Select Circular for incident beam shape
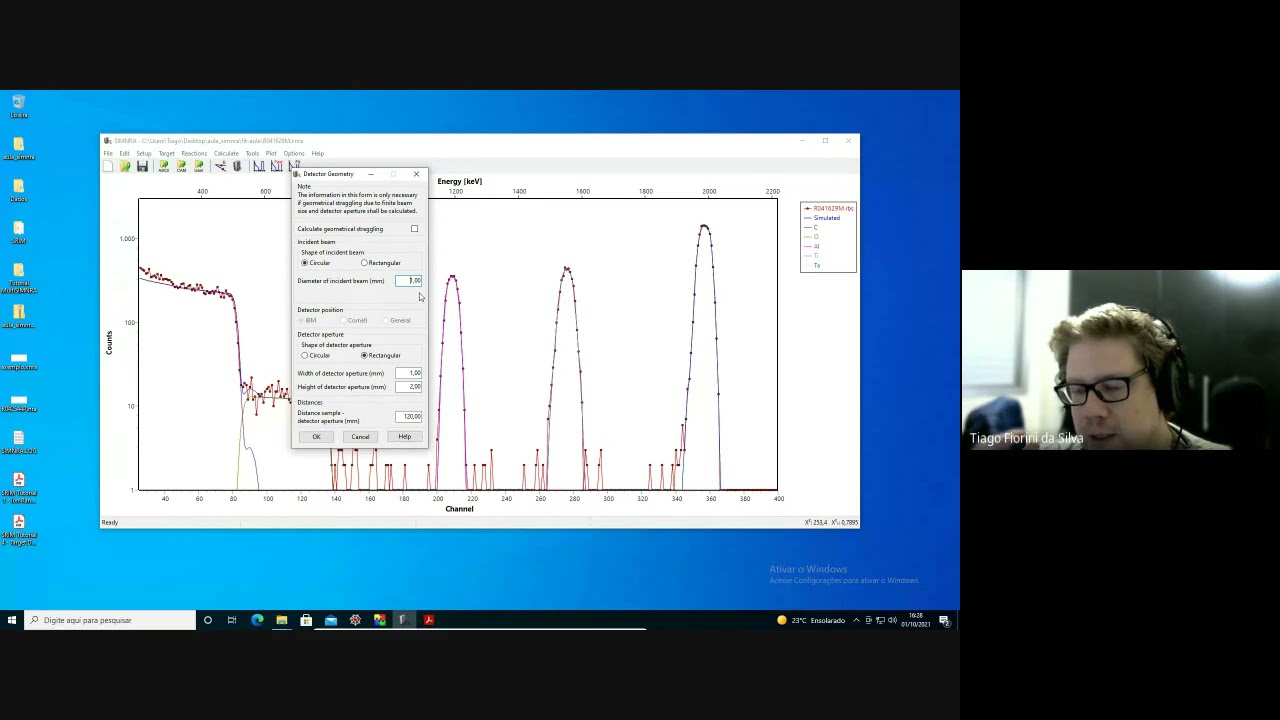The height and width of the screenshot is (720, 1280). coord(305,263)
